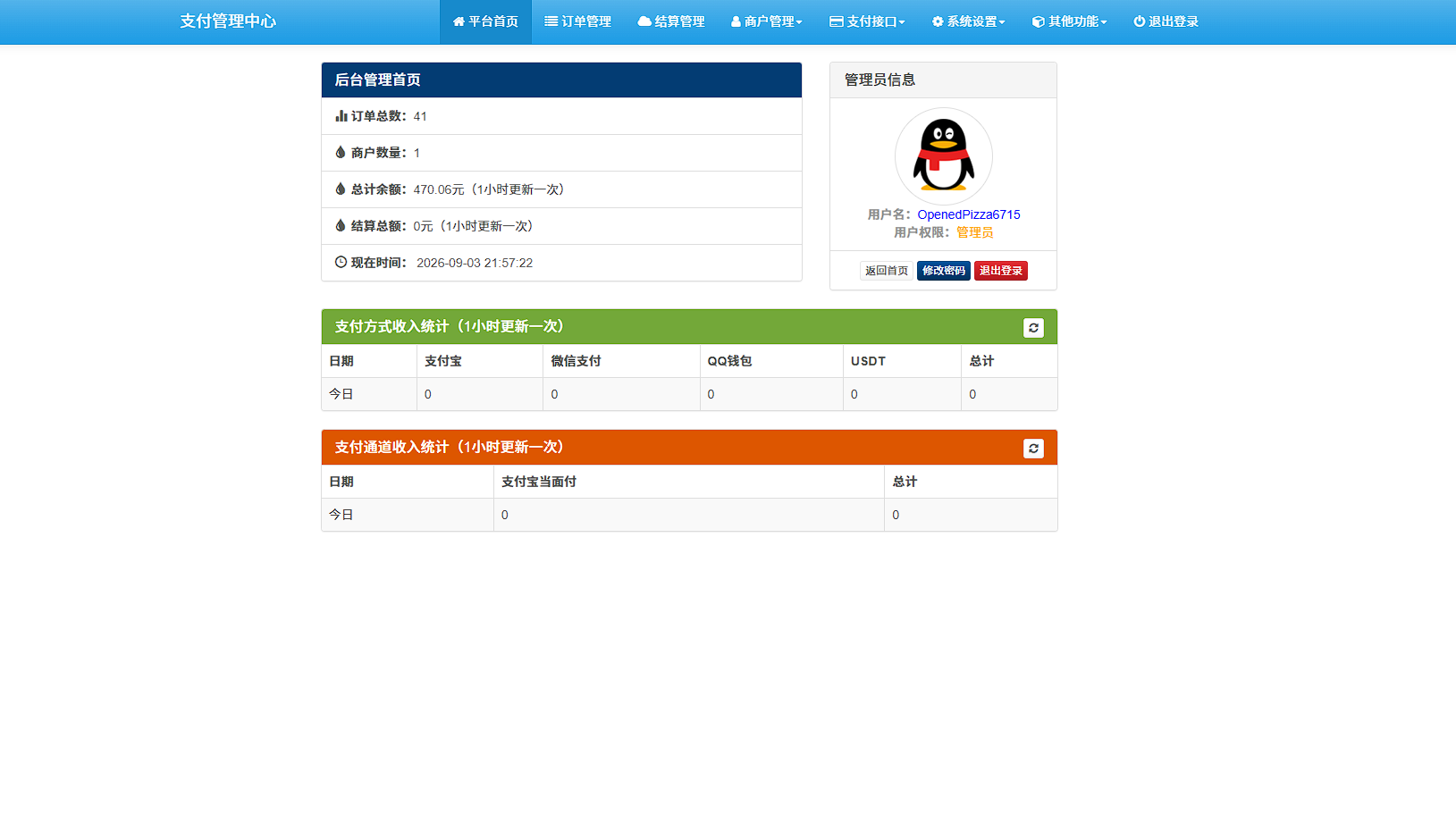
Task: Click the 支付管理中心 brand title
Action: point(228,21)
